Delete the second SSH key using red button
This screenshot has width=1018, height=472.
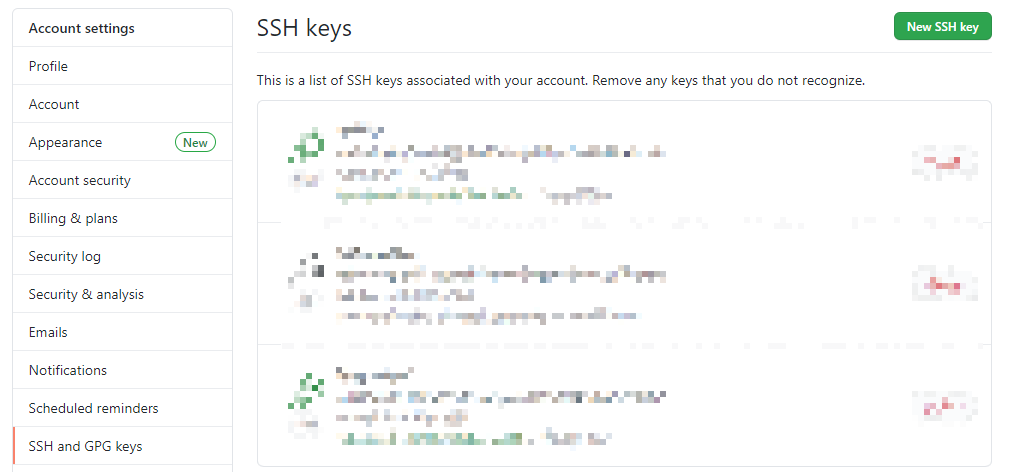coord(945,284)
